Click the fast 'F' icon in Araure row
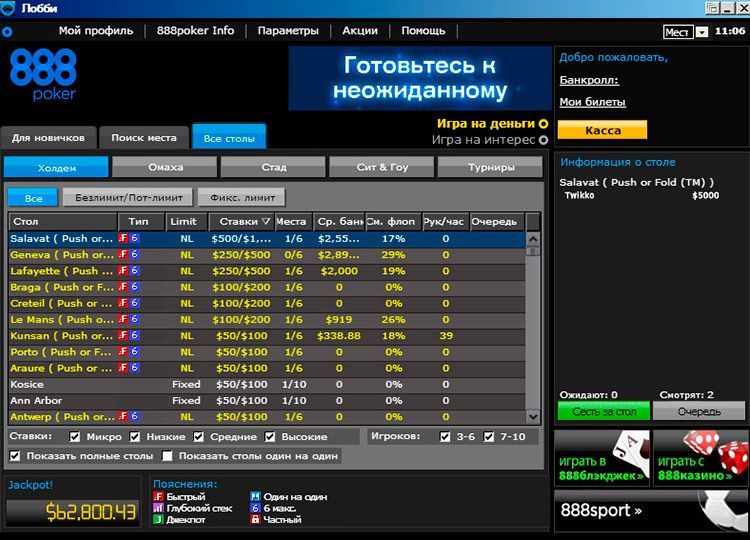The height and width of the screenshot is (540, 750). pyautogui.click(x=123, y=368)
